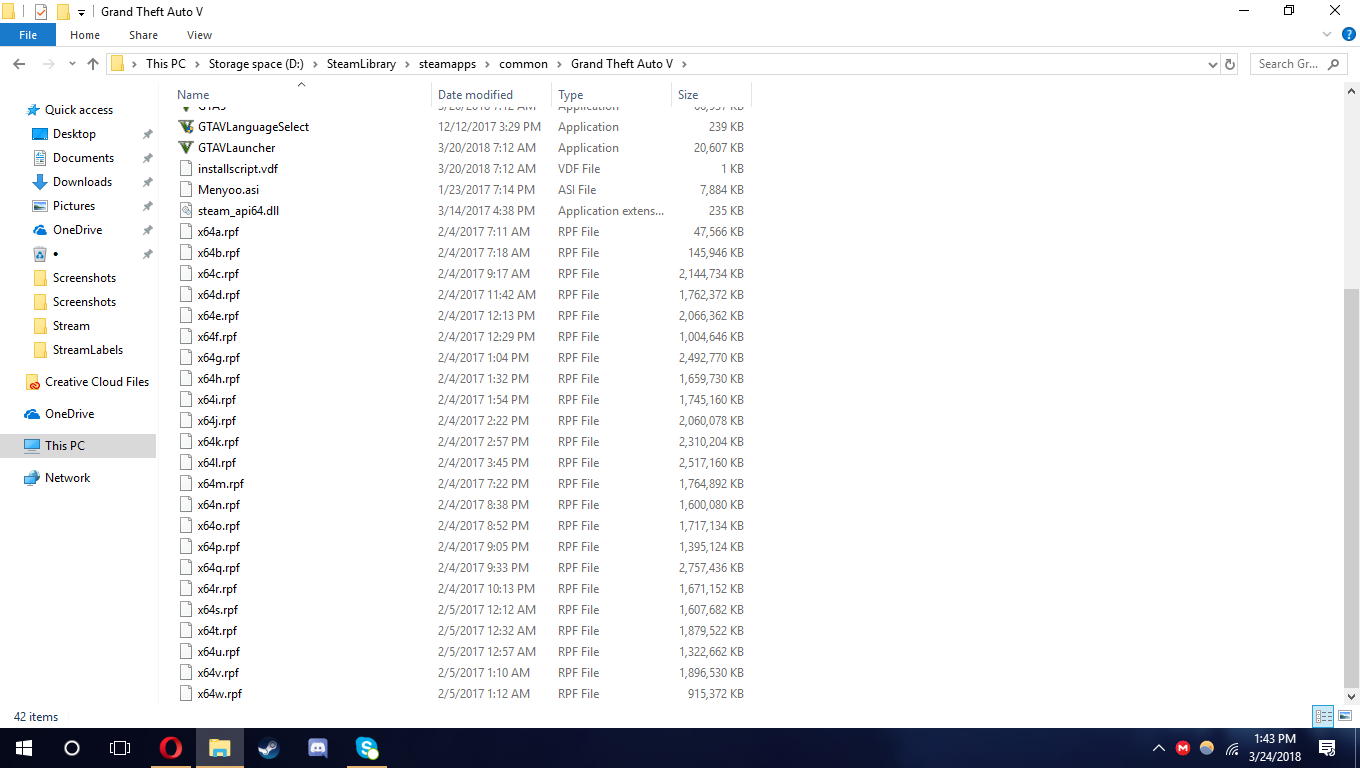Screen dimensions: 1360x768
Task: Switch to large thumbnails view icon
Action: [1344, 716]
